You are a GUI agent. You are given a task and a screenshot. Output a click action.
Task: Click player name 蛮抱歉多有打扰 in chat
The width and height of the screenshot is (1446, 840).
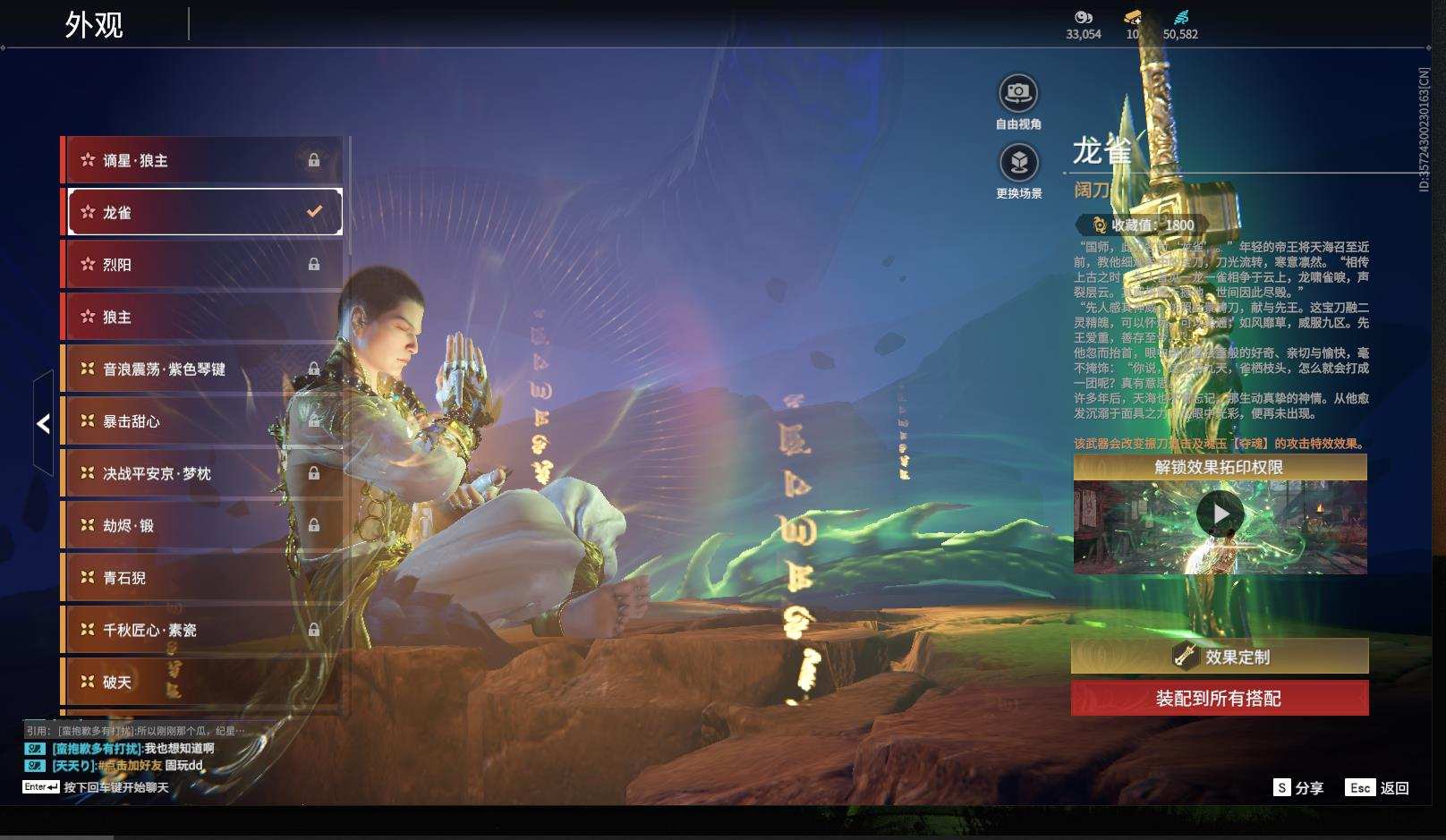click(97, 748)
